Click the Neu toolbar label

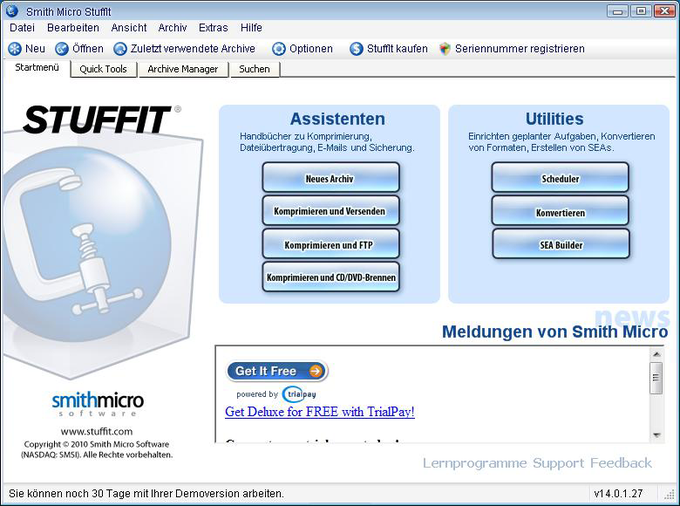pyautogui.click(x=35, y=49)
